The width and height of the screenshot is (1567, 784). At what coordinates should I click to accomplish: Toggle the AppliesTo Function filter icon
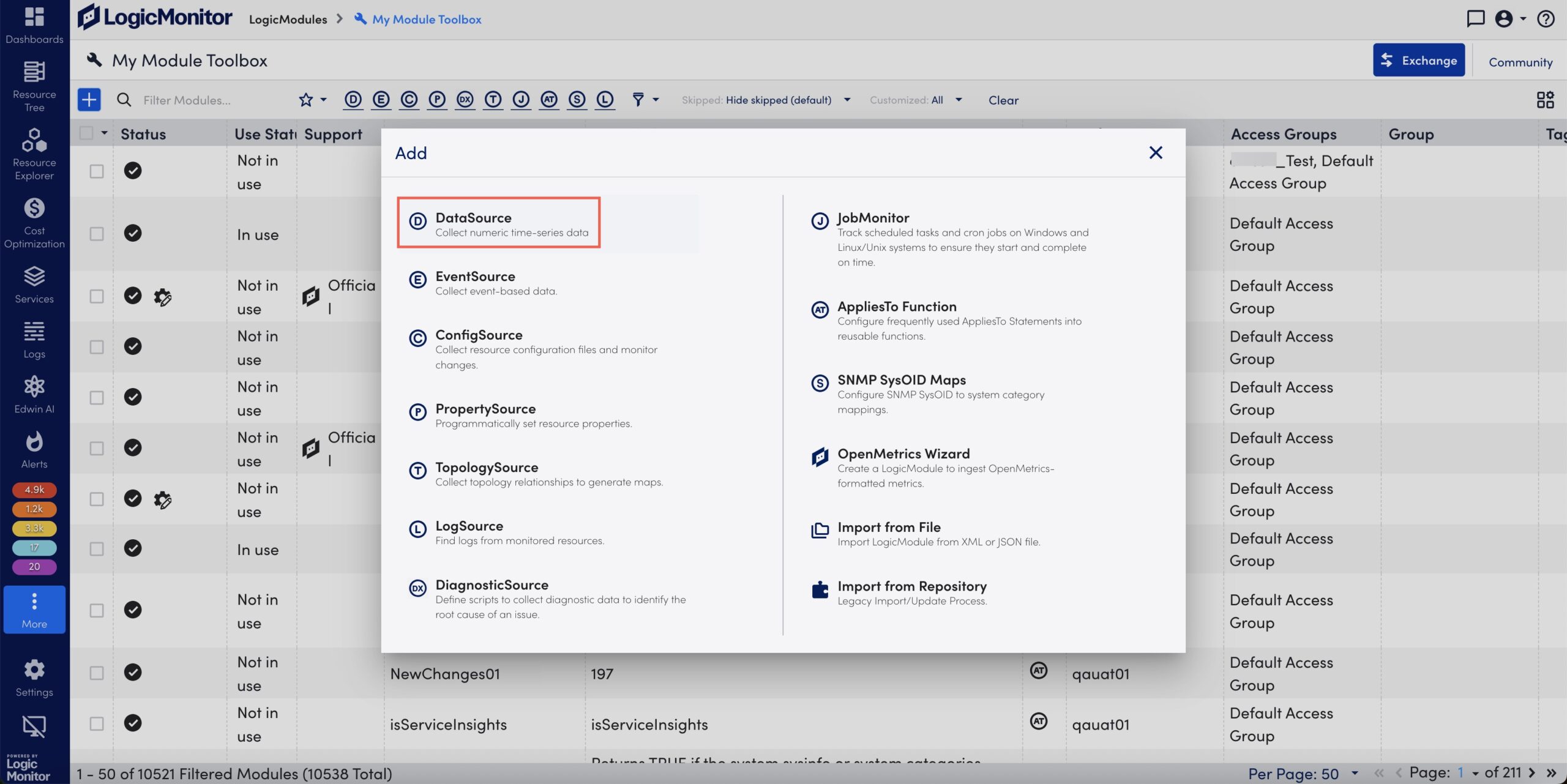[549, 99]
